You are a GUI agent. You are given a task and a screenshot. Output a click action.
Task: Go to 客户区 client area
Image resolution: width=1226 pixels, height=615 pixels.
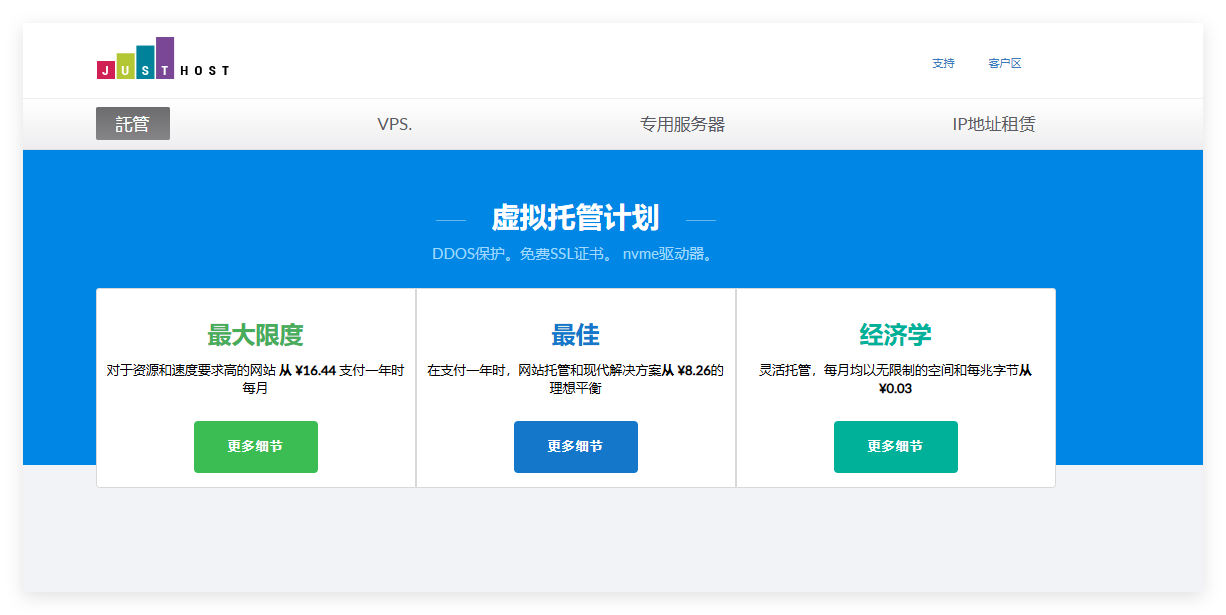point(1004,63)
